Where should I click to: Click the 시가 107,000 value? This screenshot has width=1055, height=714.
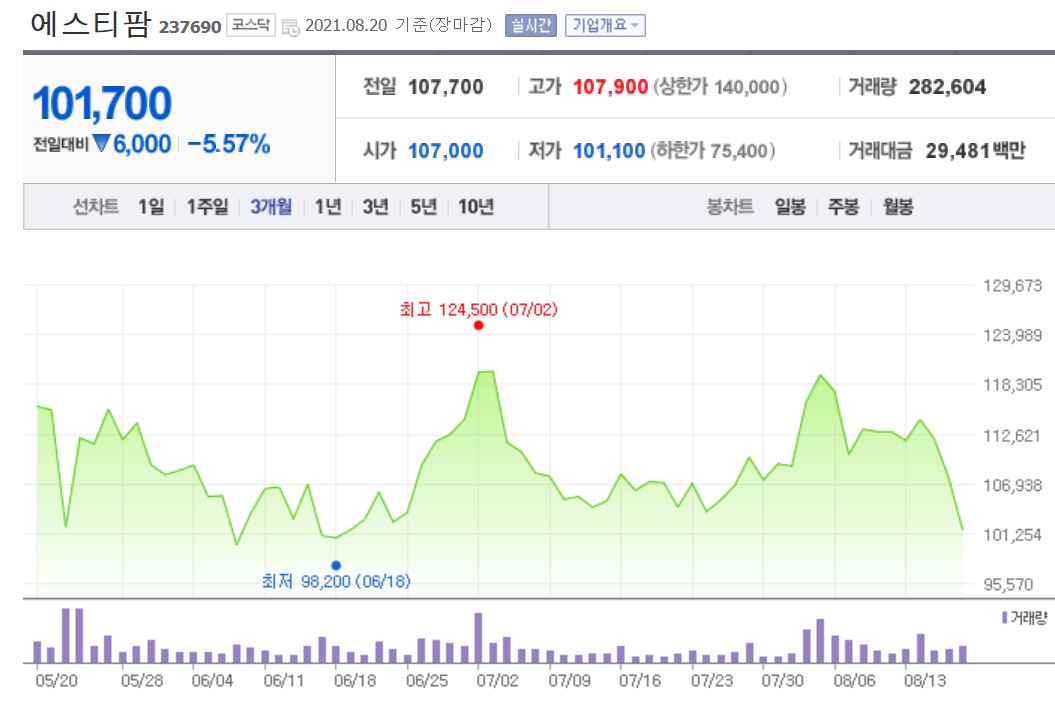tap(445, 151)
